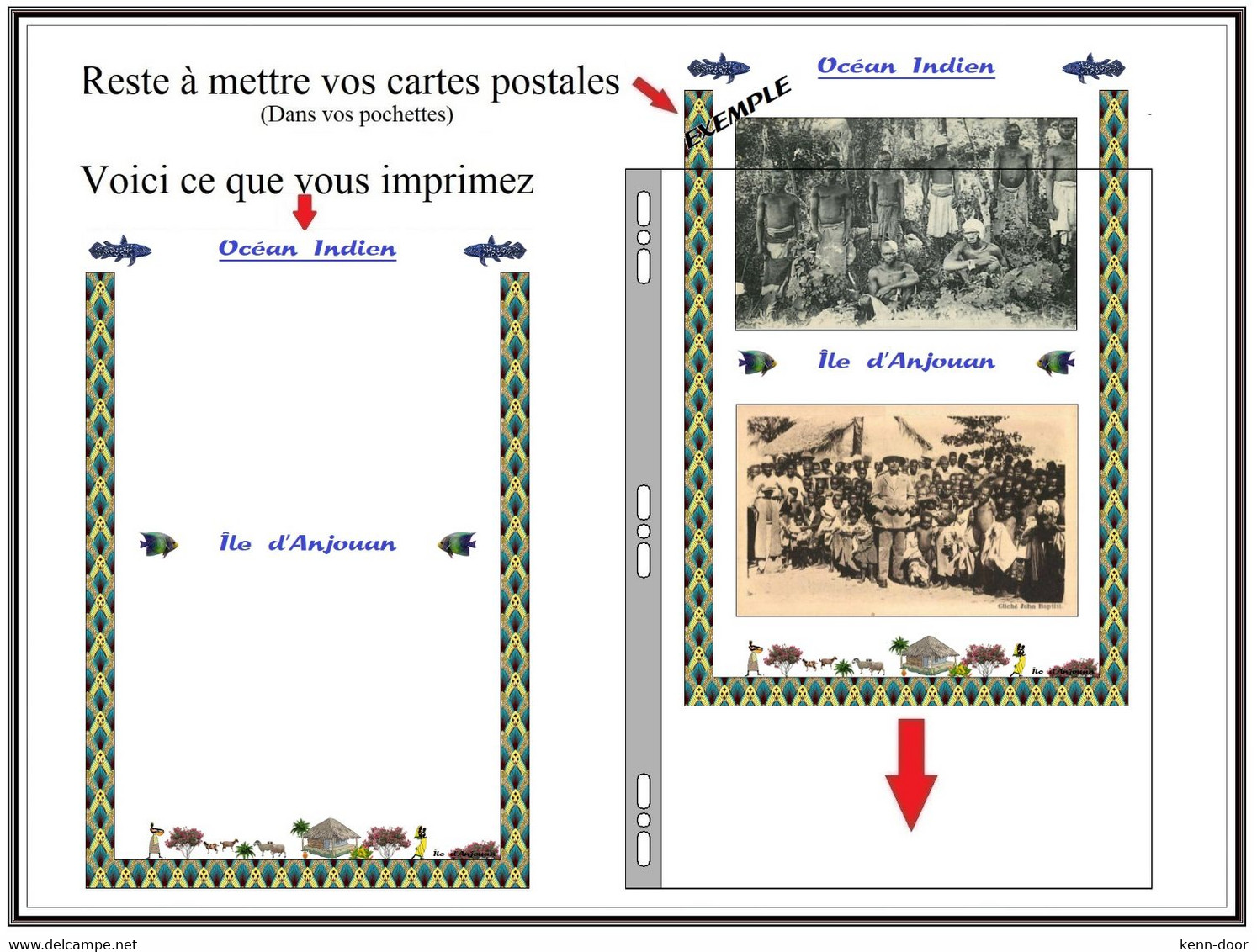The width and height of the screenshot is (1257, 952).
Task: Click the coelacanth fish icon right of the printed page title
Action: click(x=495, y=251)
